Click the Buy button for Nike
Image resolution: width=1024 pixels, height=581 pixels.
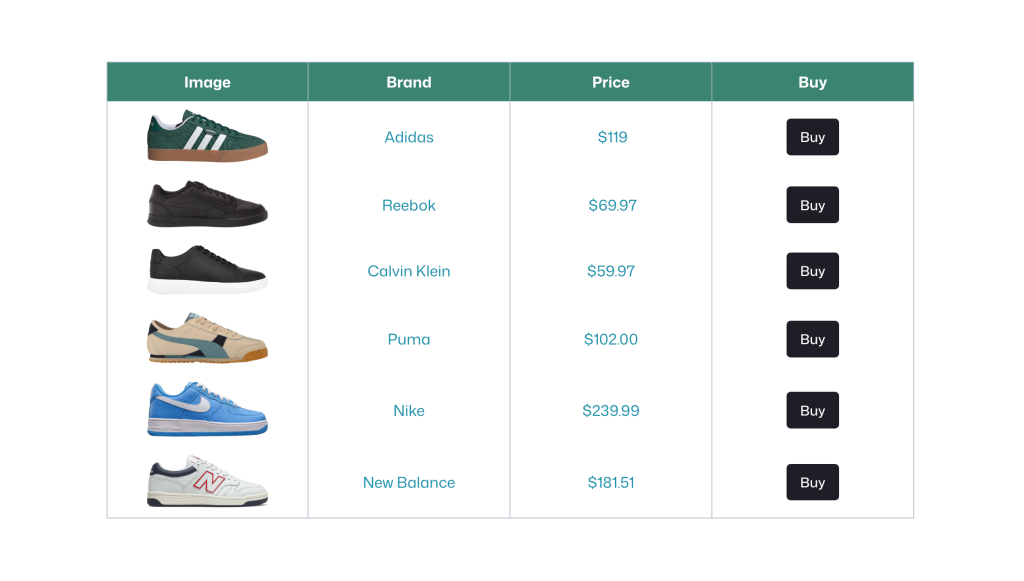point(812,410)
